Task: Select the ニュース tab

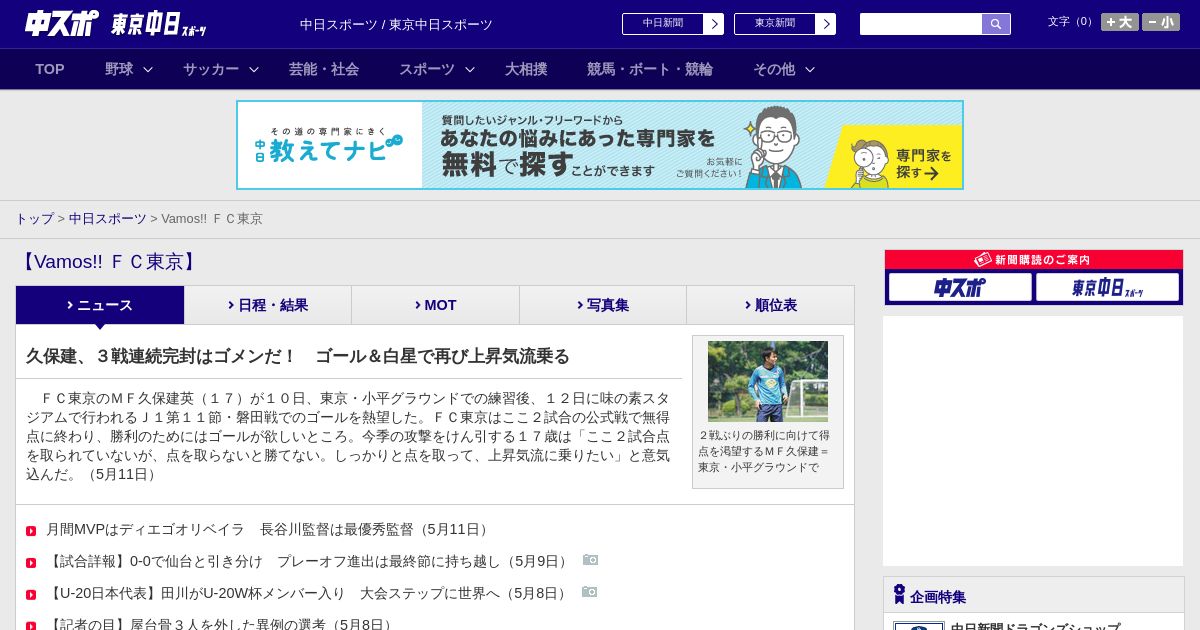Action: coord(100,305)
